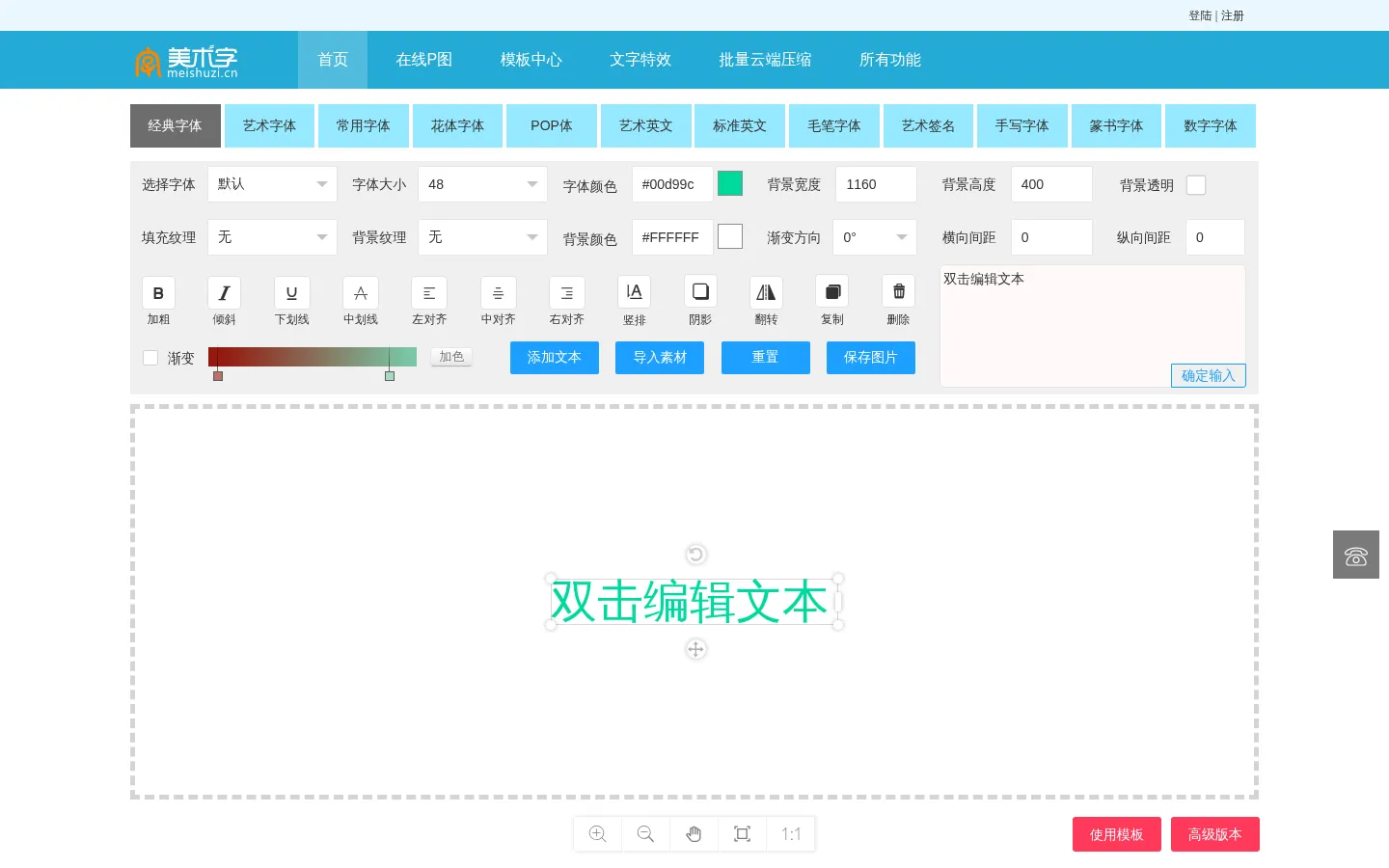Click the 重置 reset button
The image size is (1389, 868).
766,358
